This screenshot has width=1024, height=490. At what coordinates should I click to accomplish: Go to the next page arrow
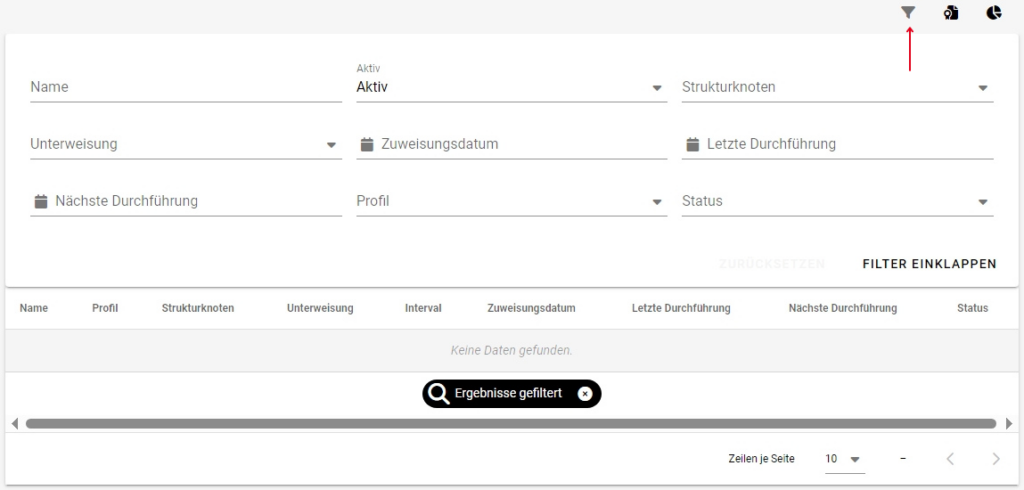(x=995, y=459)
